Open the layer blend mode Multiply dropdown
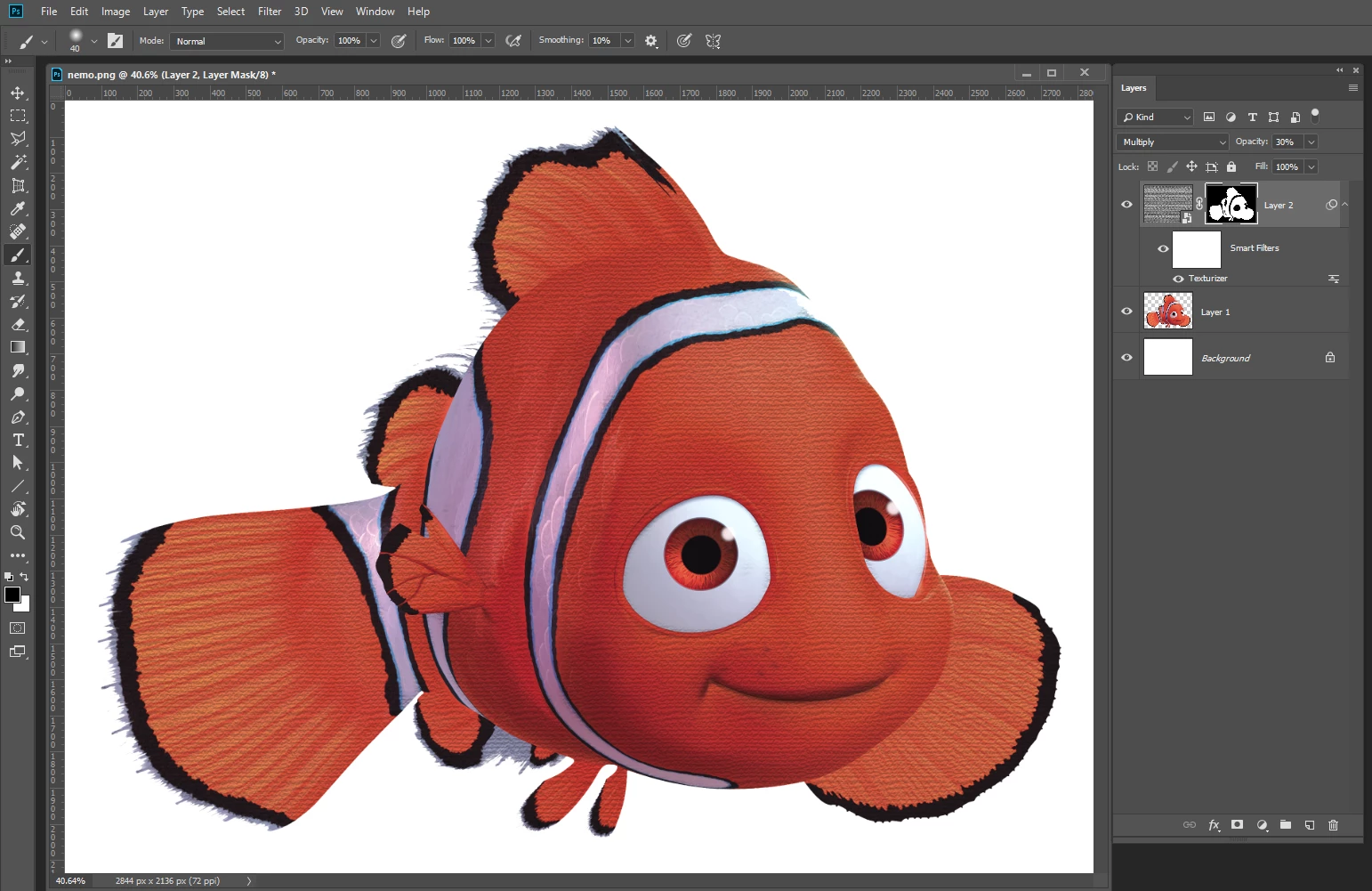 (1173, 142)
